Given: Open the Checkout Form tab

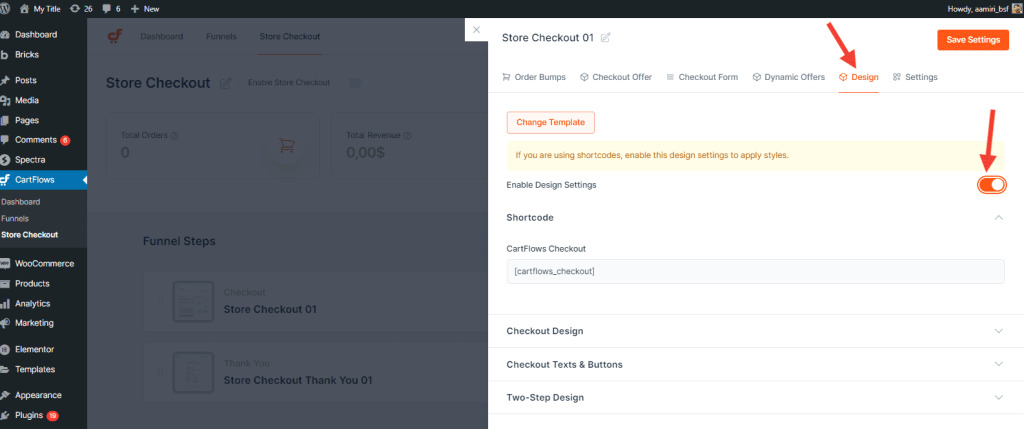Looking at the screenshot, I should click(x=702, y=77).
